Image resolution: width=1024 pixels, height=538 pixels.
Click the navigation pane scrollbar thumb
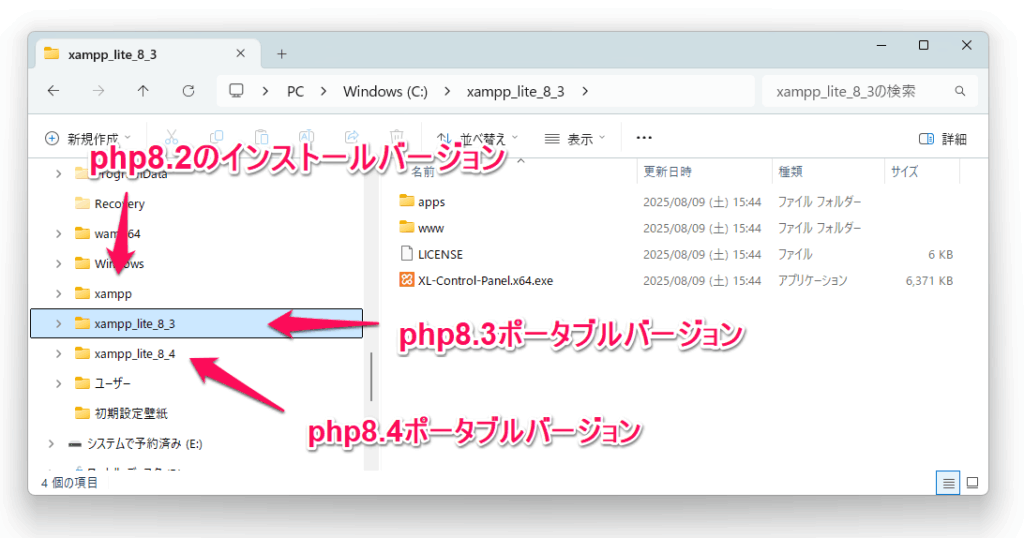pyautogui.click(x=371, y=377)
